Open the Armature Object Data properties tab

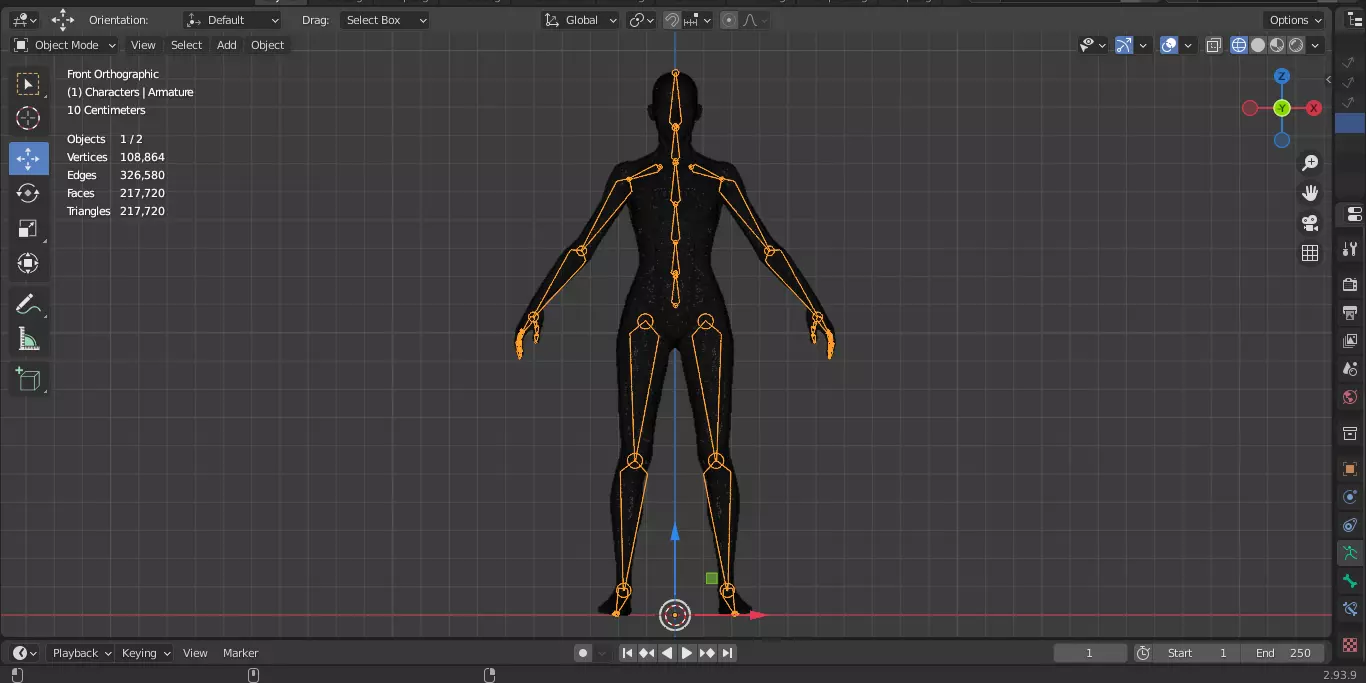click(1350, 553)
